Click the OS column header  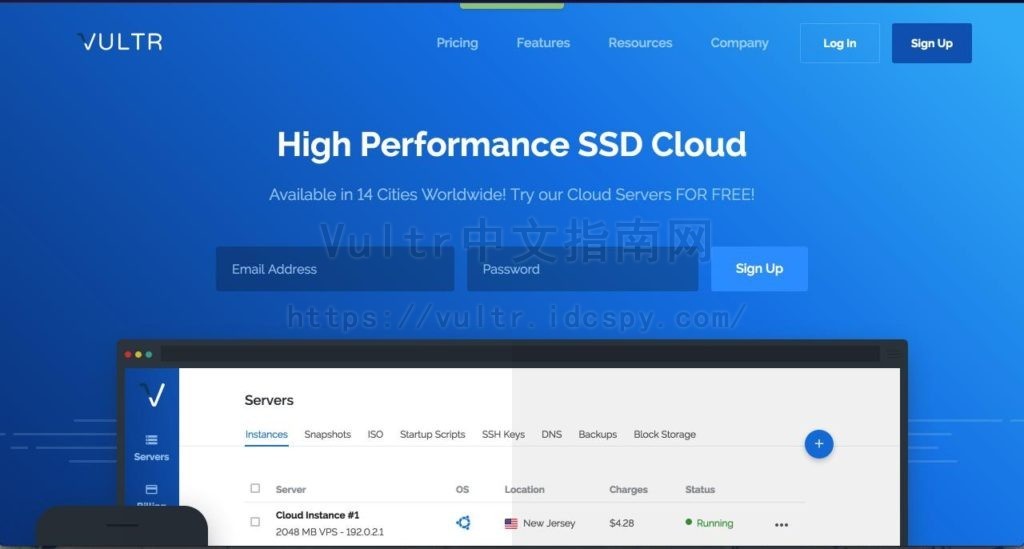pos(462,490)
